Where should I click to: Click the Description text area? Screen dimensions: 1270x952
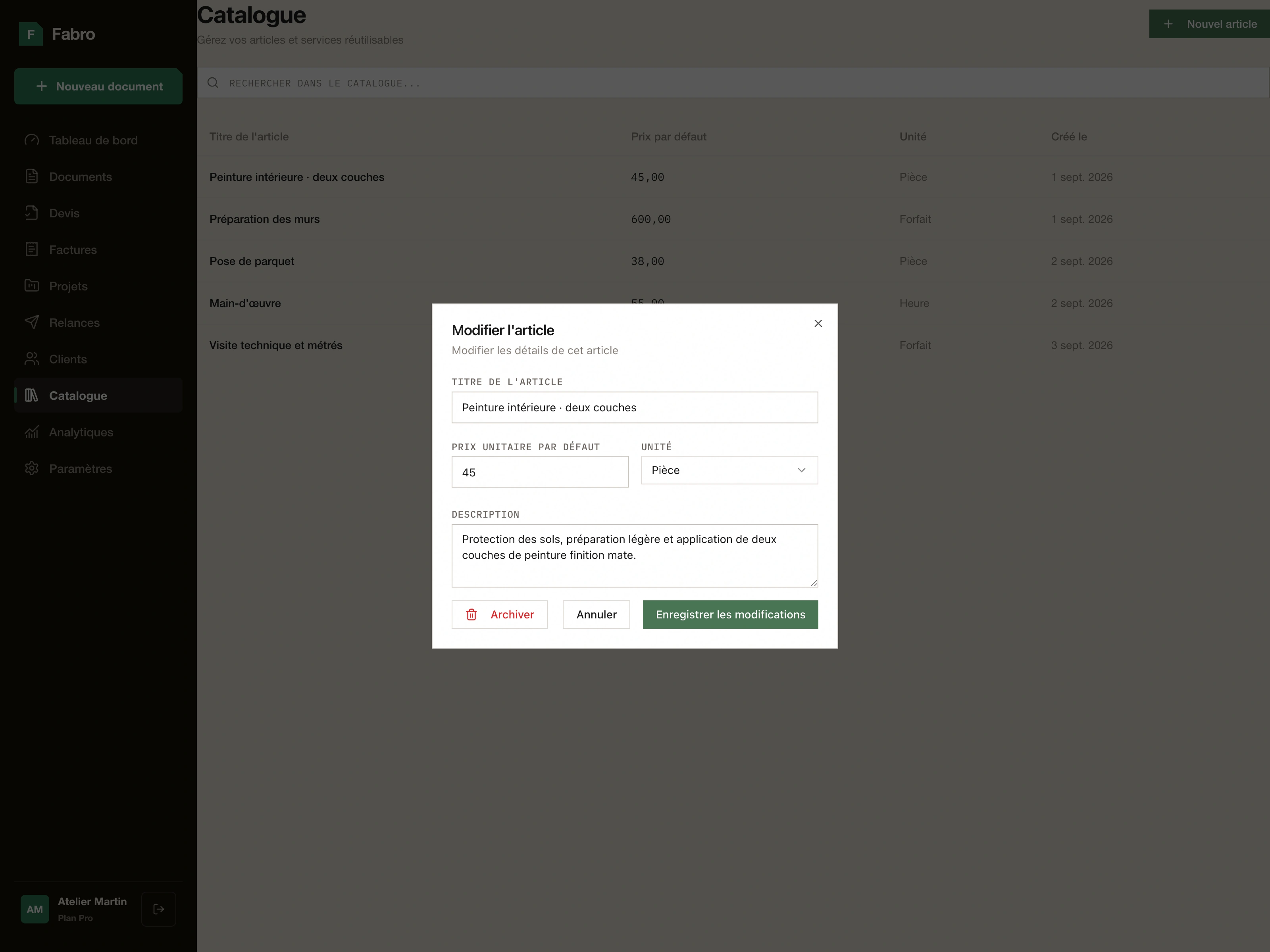click(x=635, y=555)
